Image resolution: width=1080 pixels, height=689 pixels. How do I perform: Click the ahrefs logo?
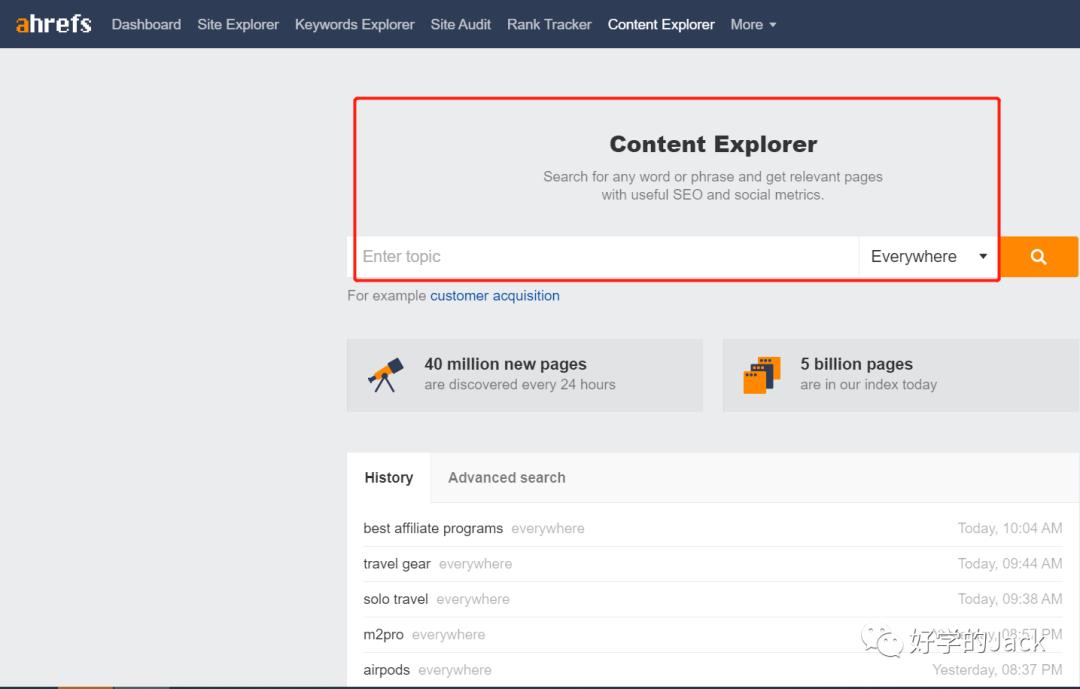pos(54,24)
